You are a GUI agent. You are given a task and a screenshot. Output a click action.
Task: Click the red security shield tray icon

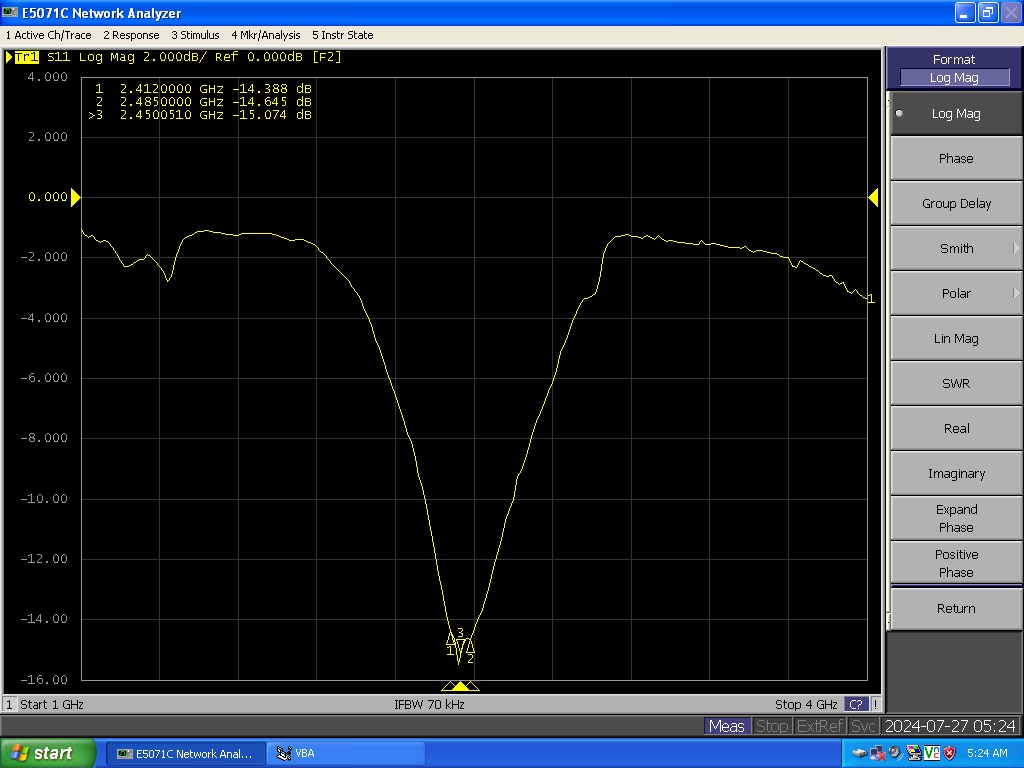pyautogui.click(x=950, y=754)
